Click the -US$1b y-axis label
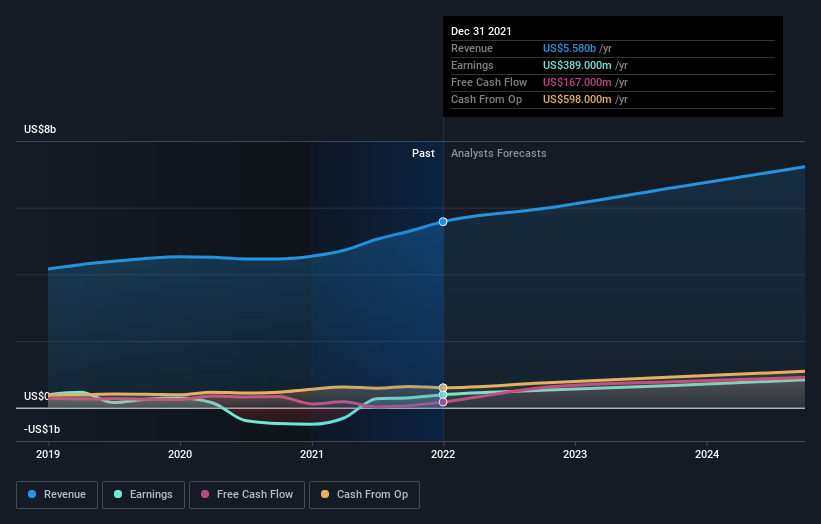The image size is (821, 524). 42,429
